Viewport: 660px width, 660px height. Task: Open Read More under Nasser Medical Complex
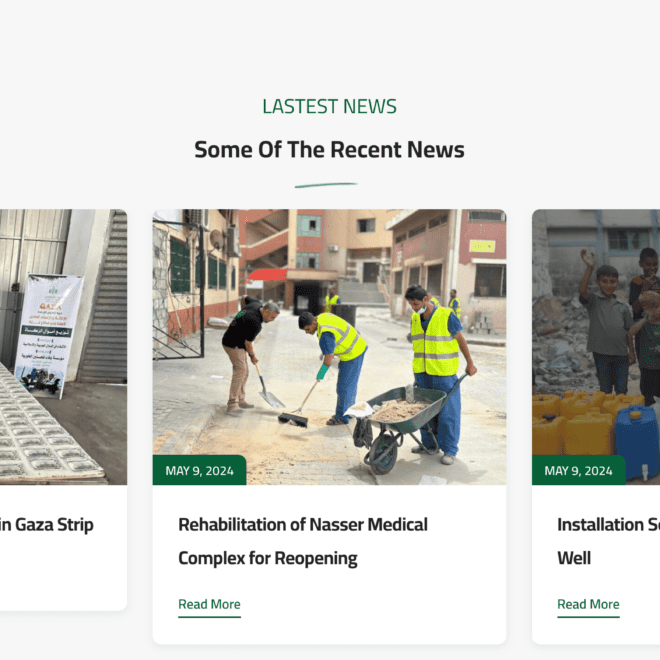pyautogui.click(x=209, y=604)
